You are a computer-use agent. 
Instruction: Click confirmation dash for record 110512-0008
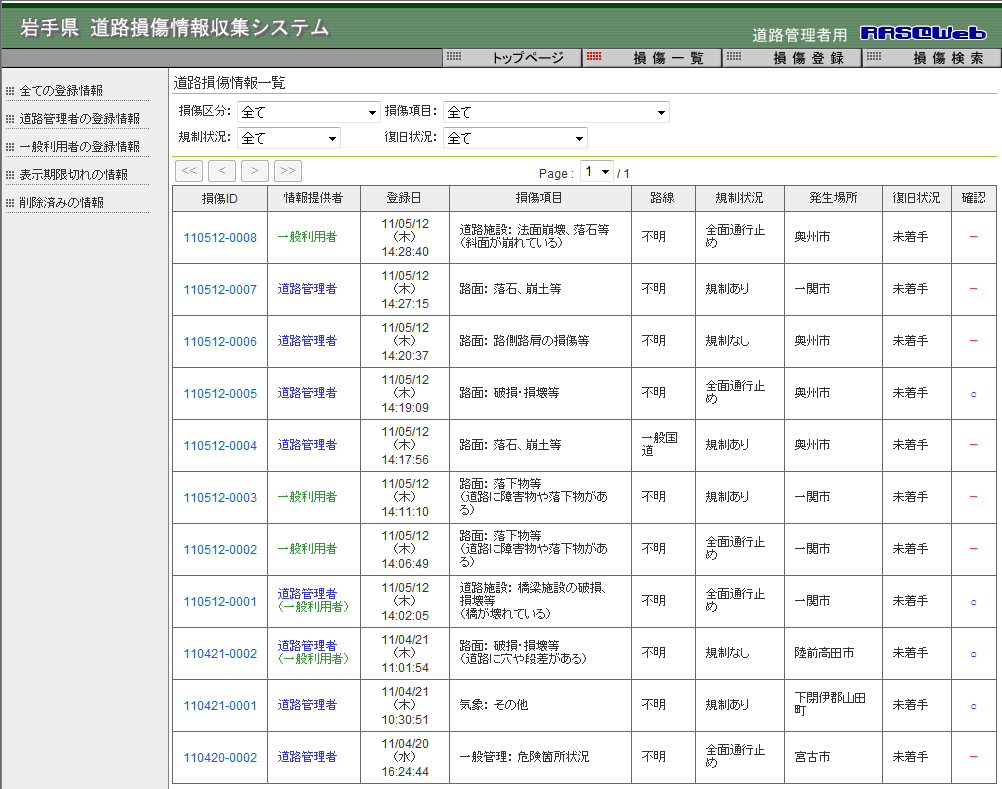(973, 237)
